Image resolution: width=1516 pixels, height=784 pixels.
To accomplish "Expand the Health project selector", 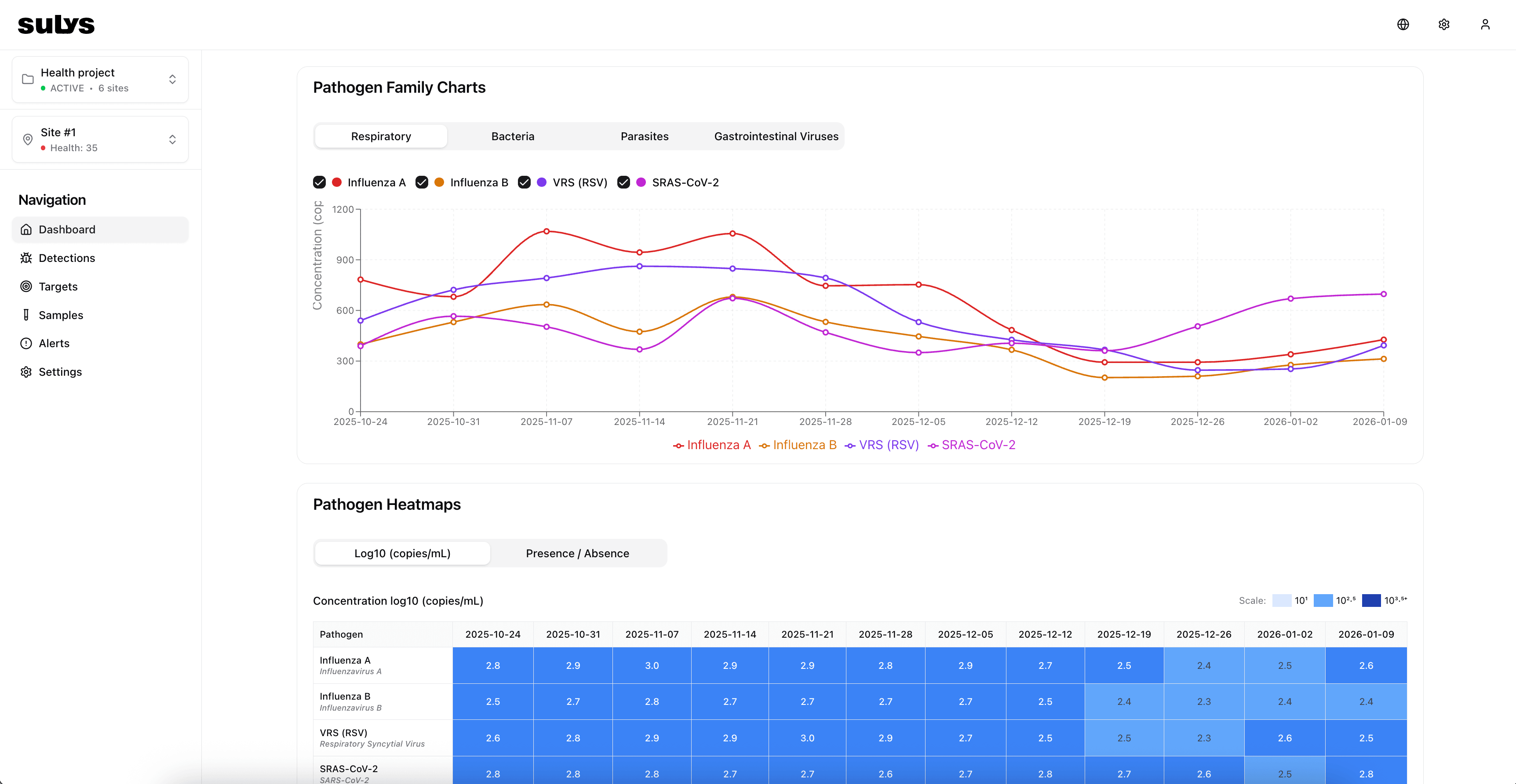I will point(172,80).
